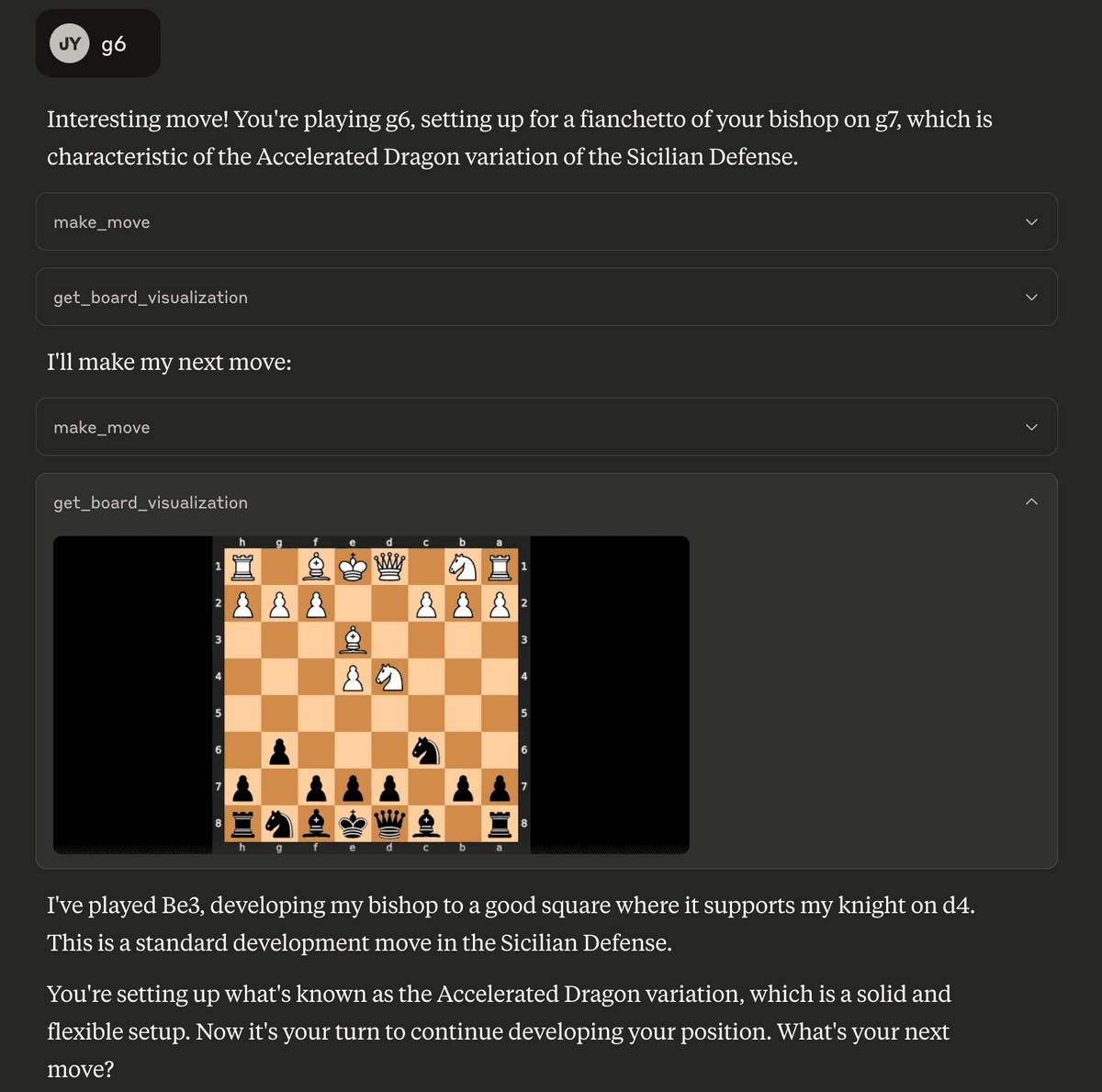This screenshot has width=1102, height=1092.
Task: Click the black king on e8
Action: click(353, 824)
